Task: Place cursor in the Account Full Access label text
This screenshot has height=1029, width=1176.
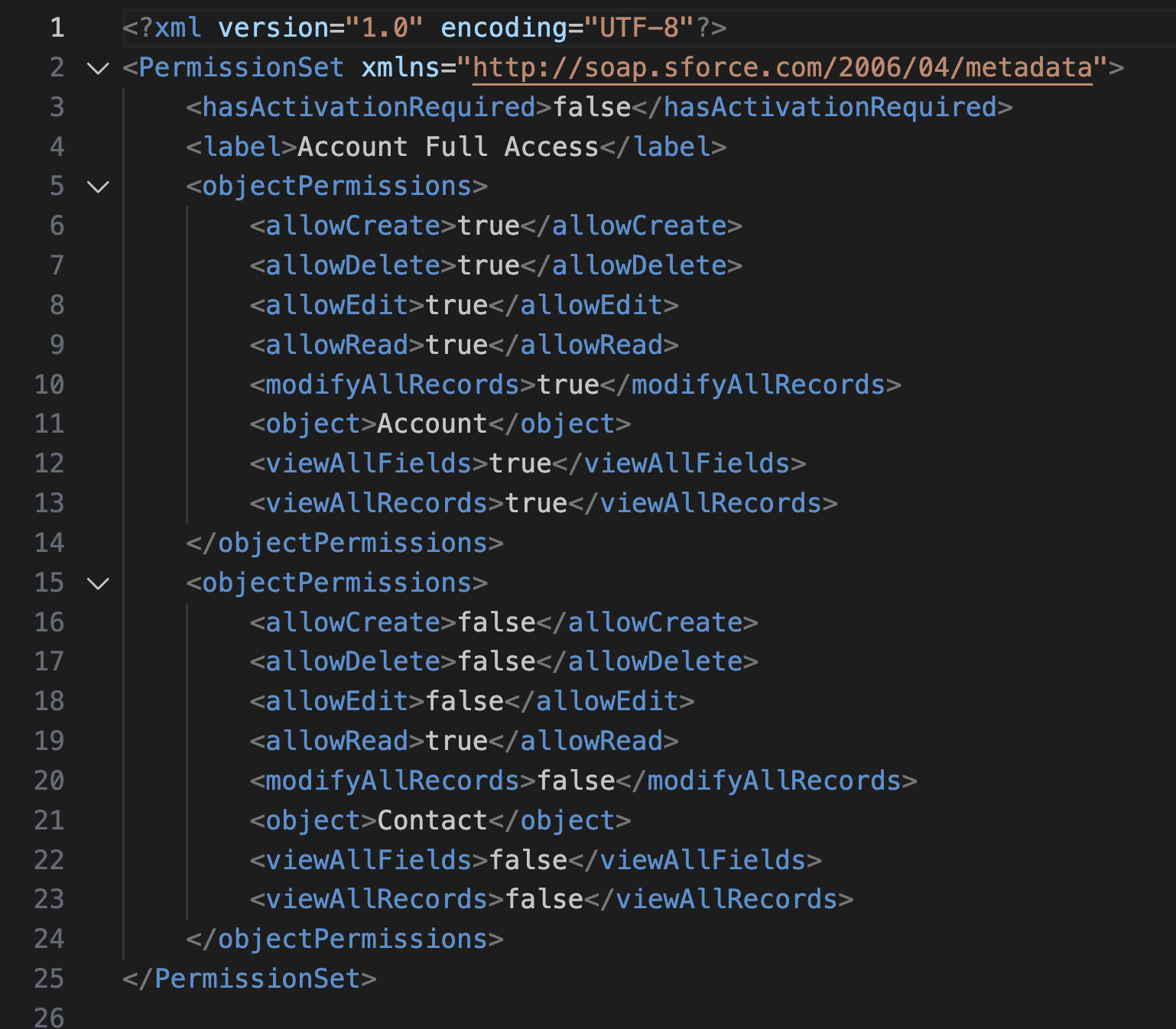Action: pyautogui.click(x=448, y=147)
